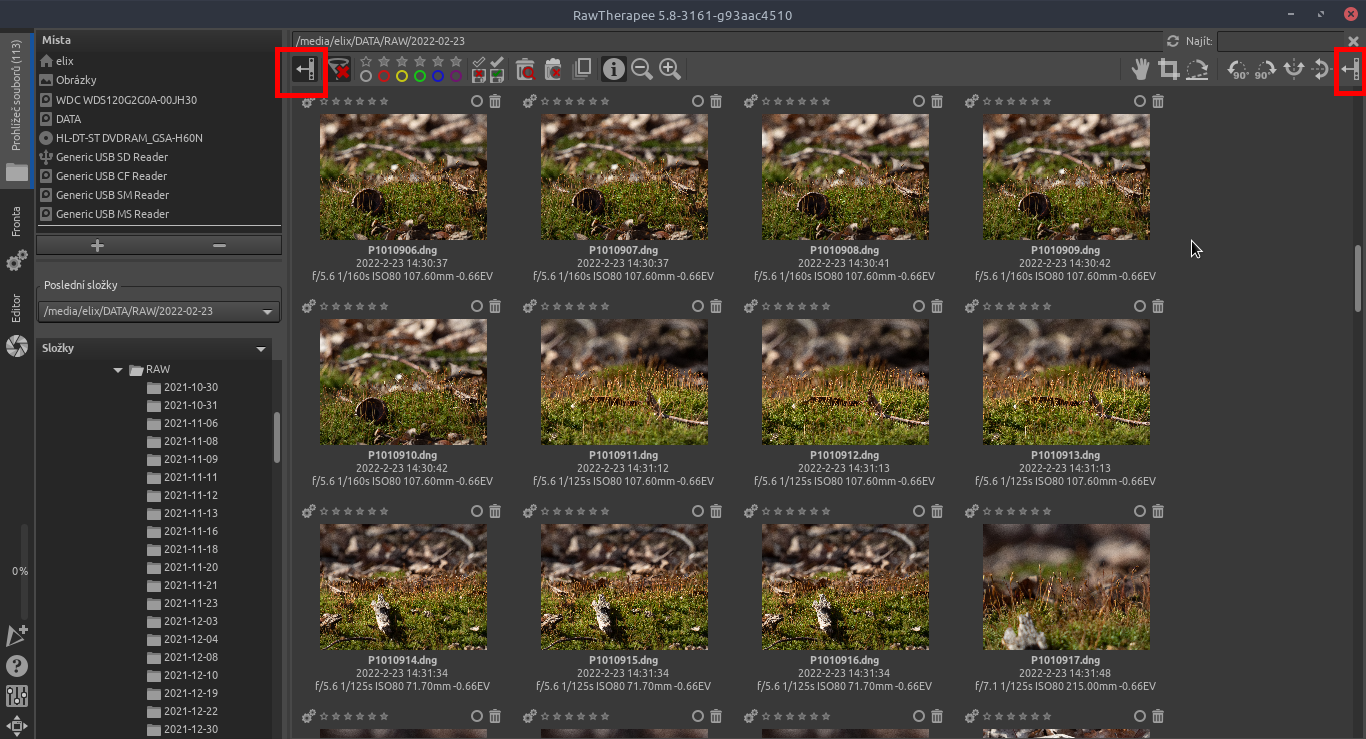Screen dimensions: 1366x739
Task: Toggle fullscreen with the arrows icon
Action: (17, 726)
